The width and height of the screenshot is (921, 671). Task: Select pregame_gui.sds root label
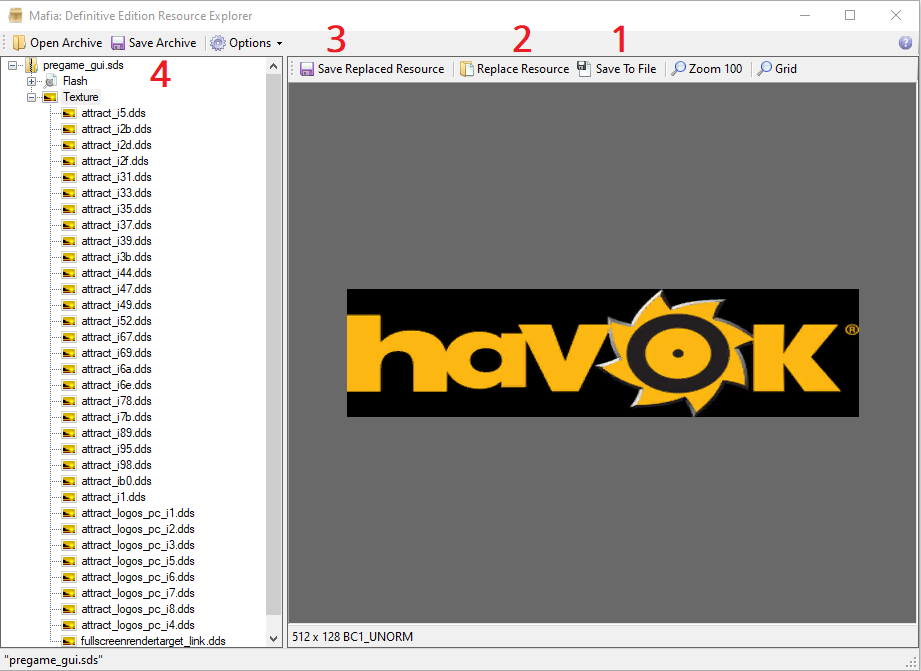[x=83, y=65]
